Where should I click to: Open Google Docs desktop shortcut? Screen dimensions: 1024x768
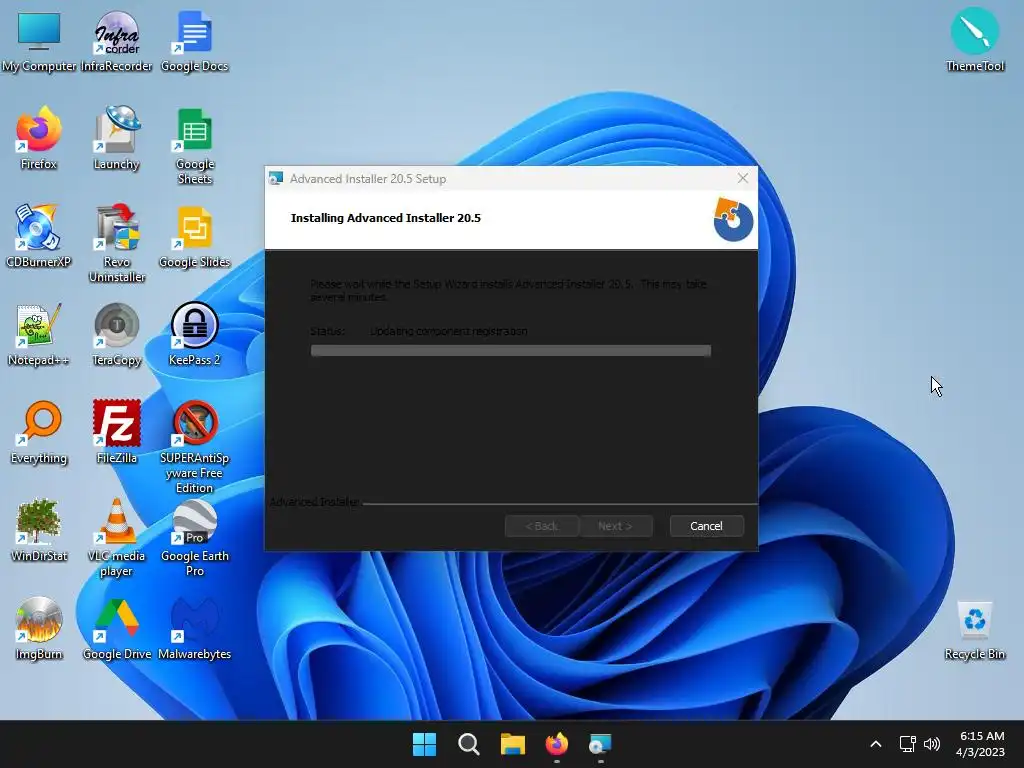(195, 40)
